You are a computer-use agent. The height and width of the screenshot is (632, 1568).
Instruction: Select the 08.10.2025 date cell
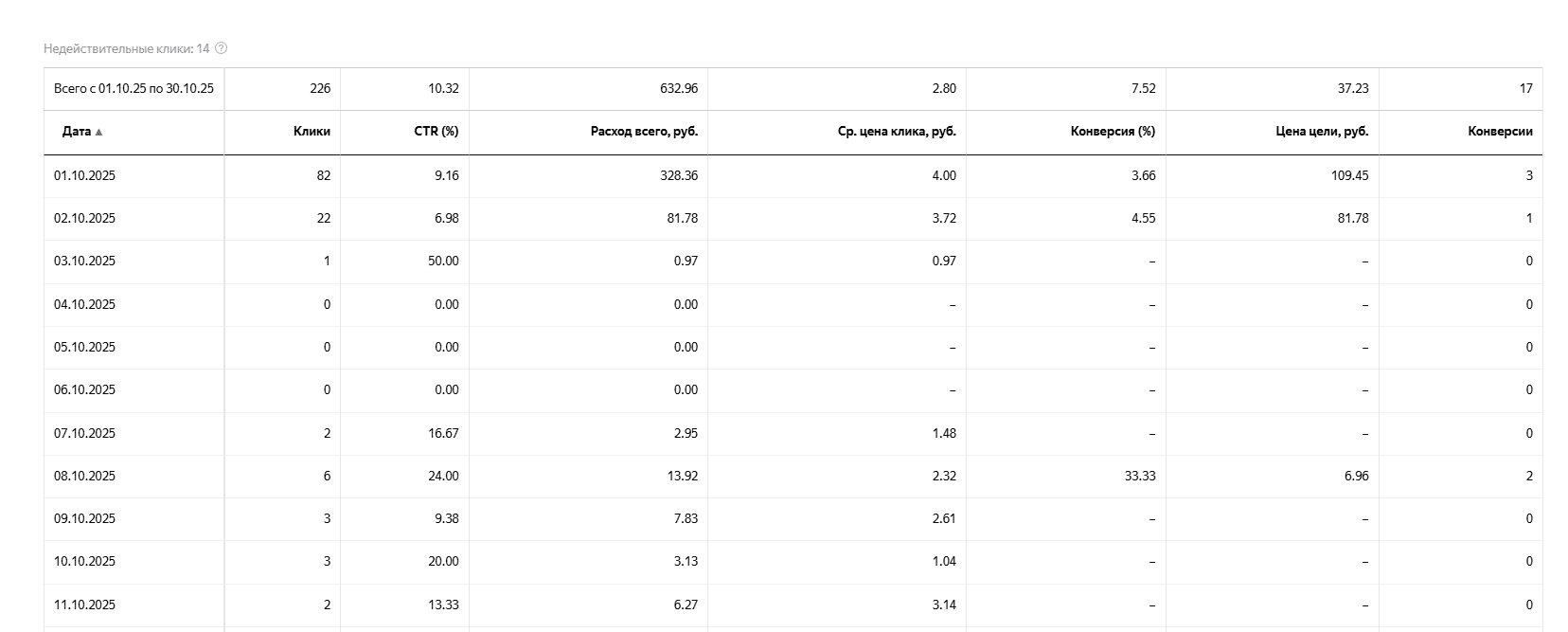(84, 476)
